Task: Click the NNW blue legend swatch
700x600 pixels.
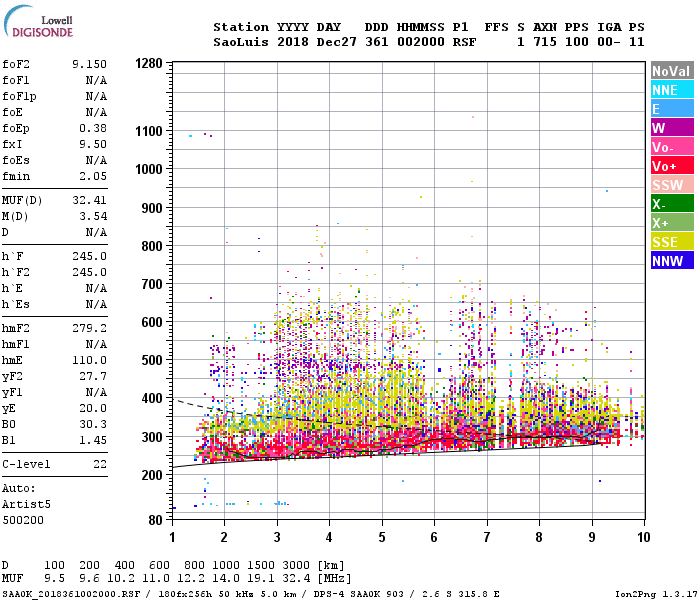Action: (672, 261)
